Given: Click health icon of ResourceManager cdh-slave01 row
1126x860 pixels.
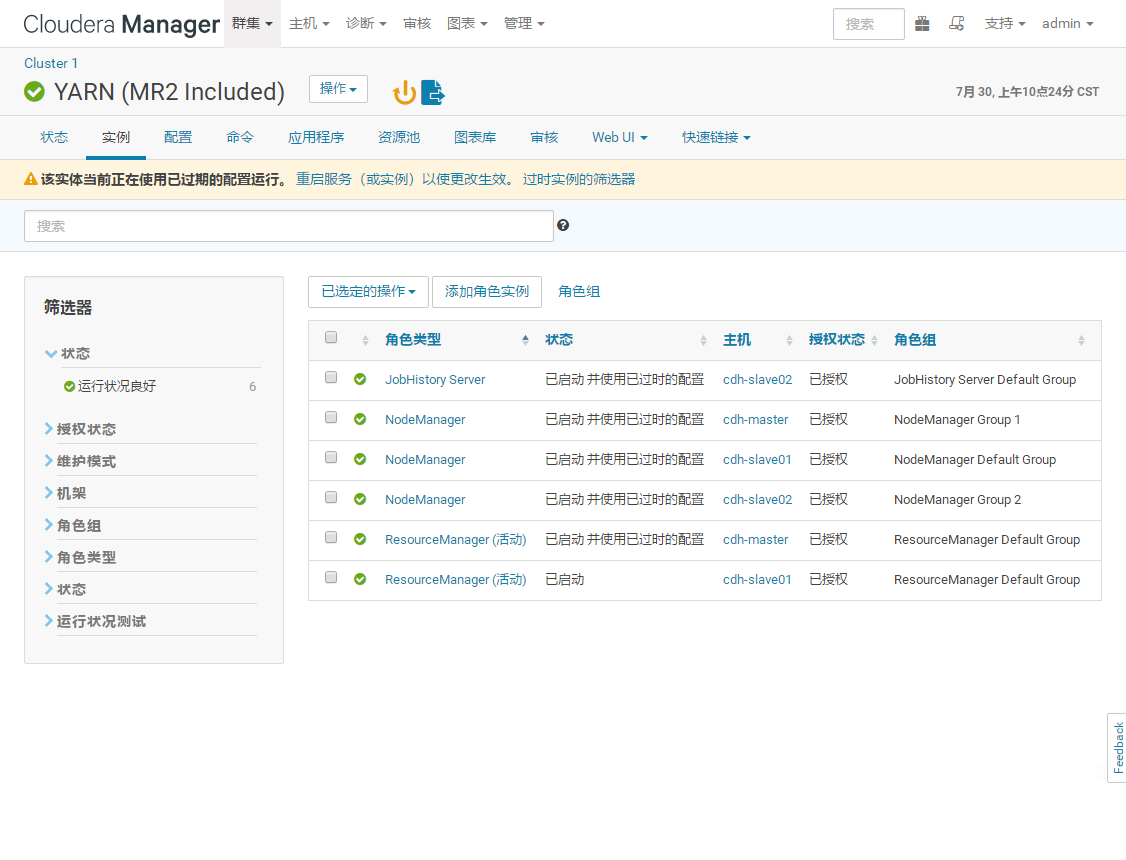Looking at the screenshot, I should coord(360,579).
